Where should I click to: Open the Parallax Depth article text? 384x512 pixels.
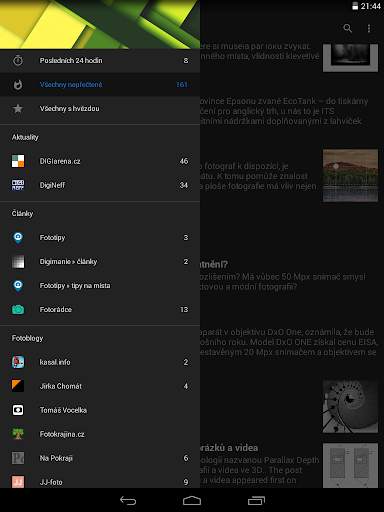point(259,470)
